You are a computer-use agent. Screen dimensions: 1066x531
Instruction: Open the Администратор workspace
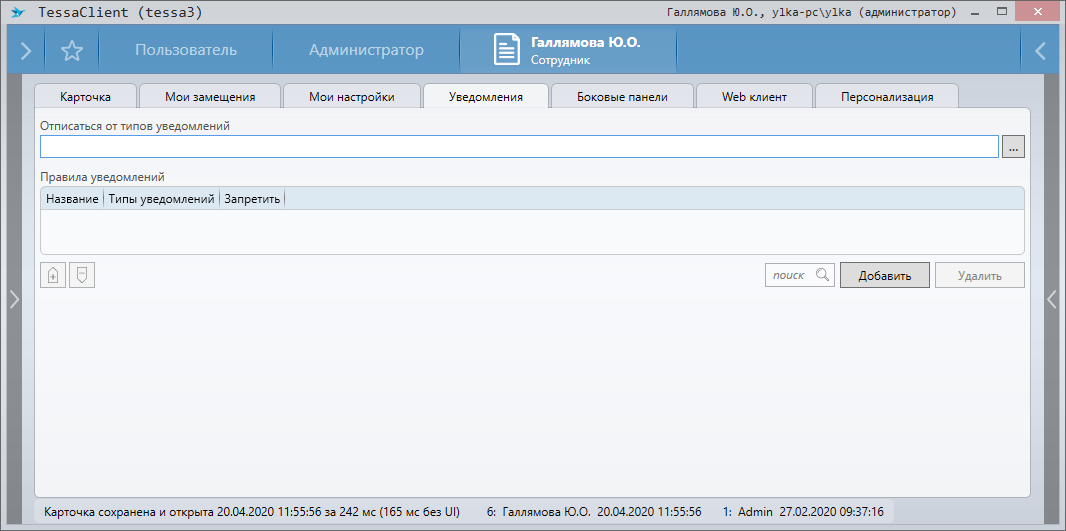366,50
